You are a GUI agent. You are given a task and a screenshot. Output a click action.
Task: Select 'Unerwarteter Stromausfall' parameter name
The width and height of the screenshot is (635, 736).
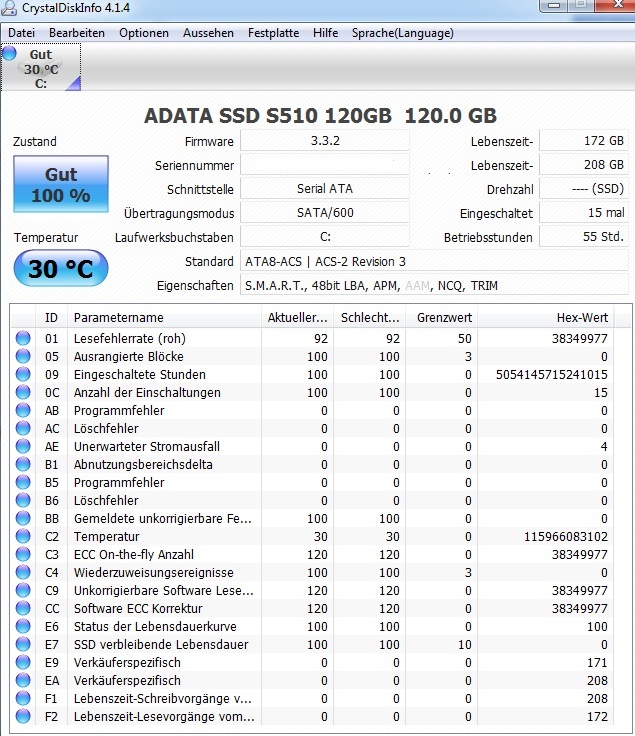click(x=147, y=446)
